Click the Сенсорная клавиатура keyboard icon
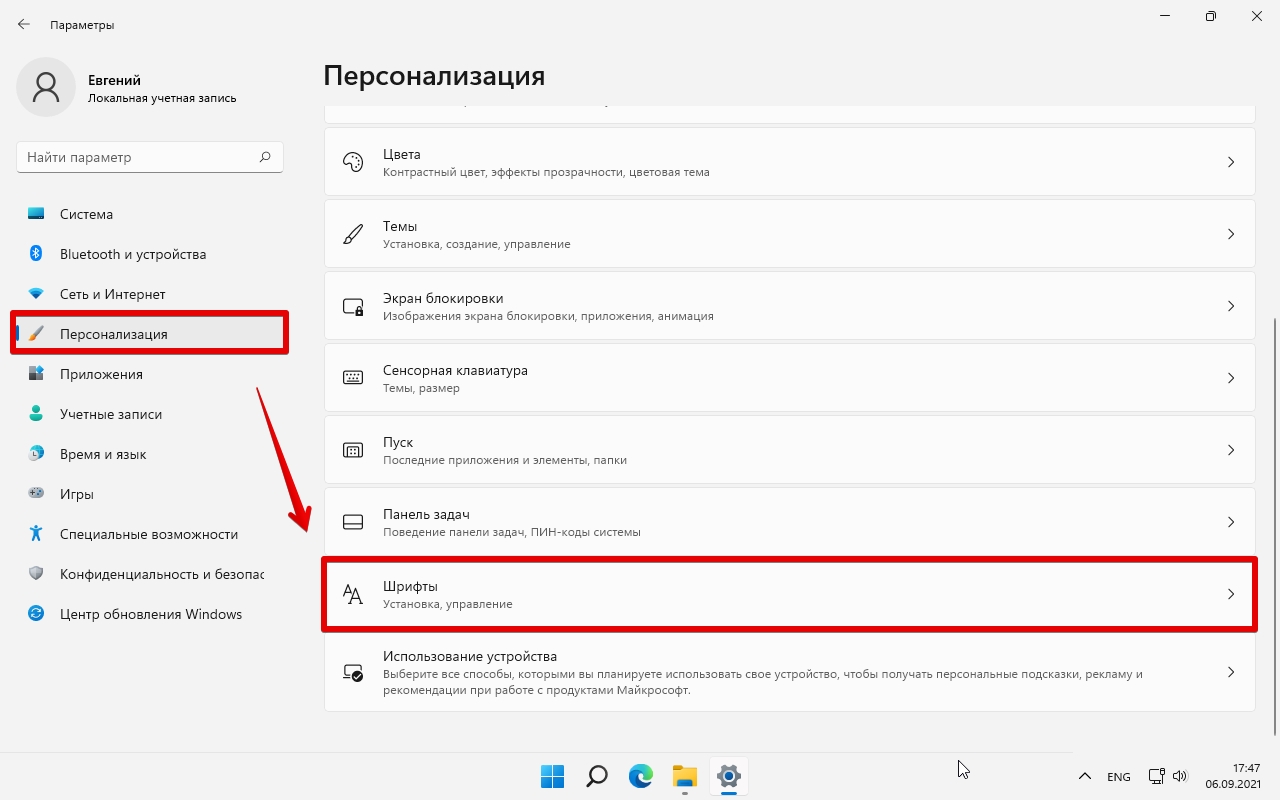This screenshot has height=800, width=1280. point(353,378)
